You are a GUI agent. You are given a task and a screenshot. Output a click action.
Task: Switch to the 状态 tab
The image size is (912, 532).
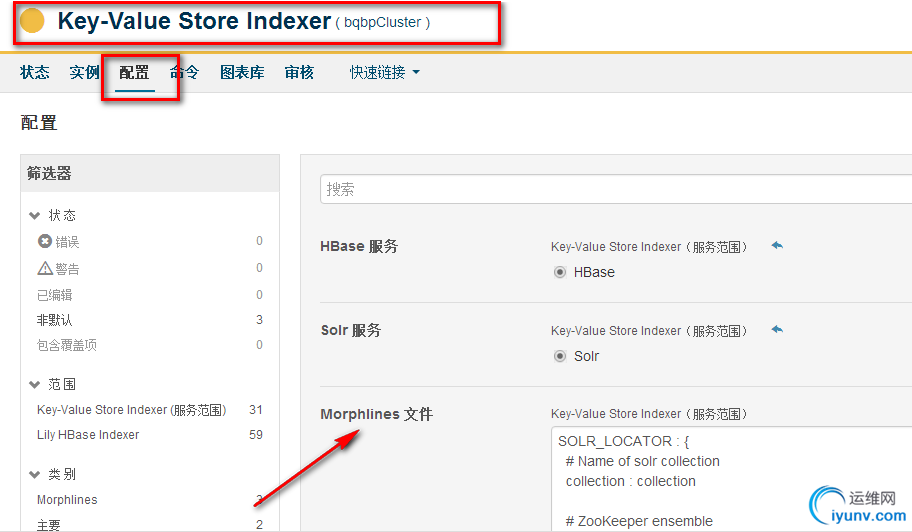[35, 72]
